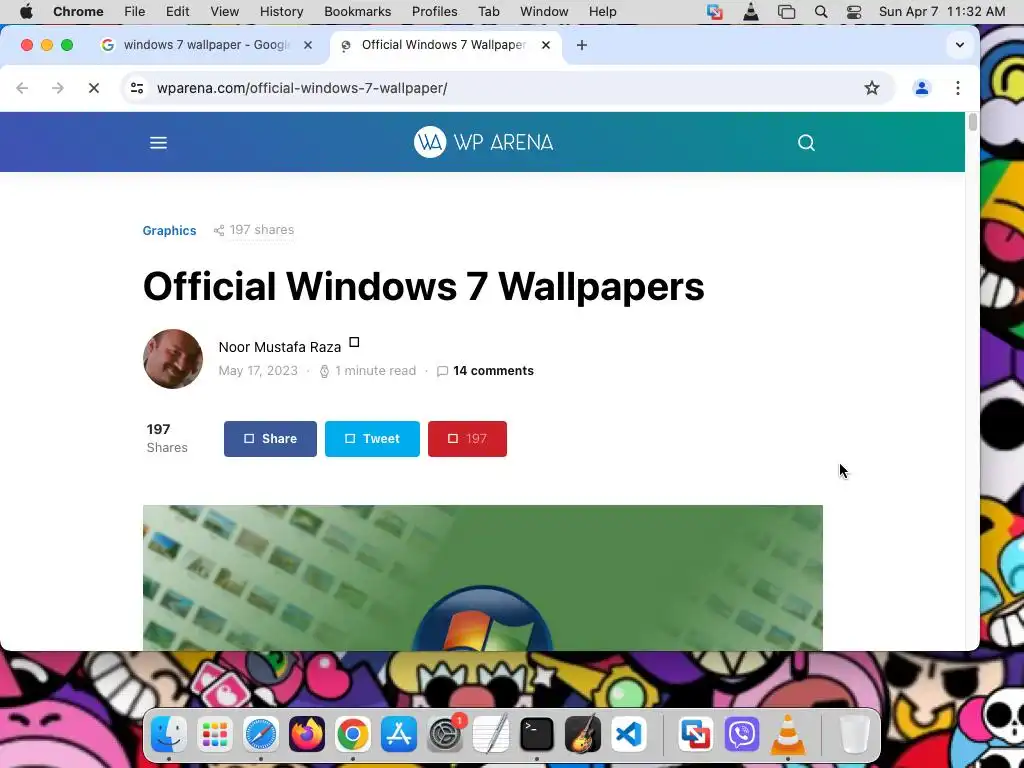This screenshot has height=768, width=1024.
Task: View site information icon in address bar
Action: (136, 88)
